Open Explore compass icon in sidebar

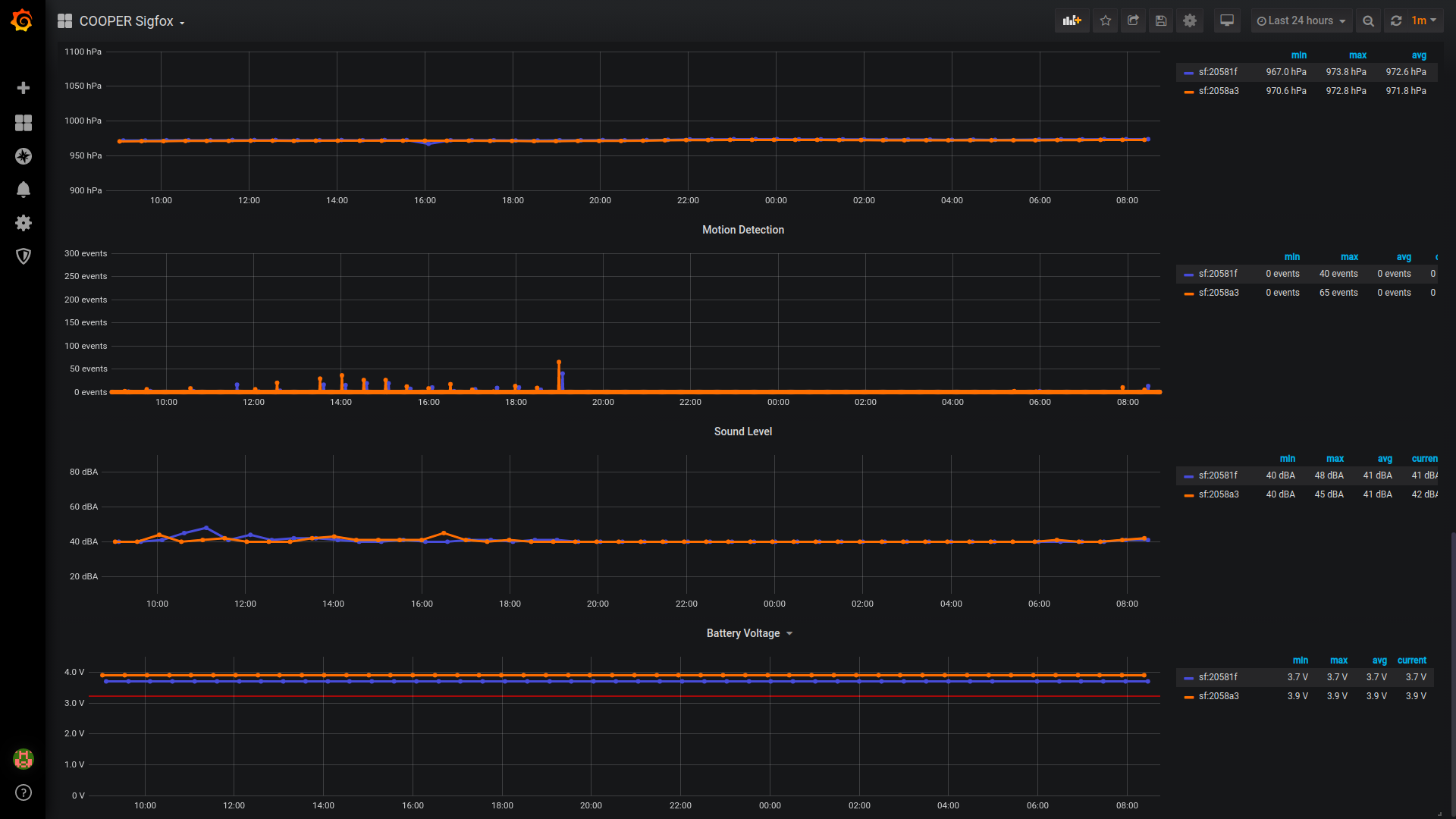click(24, 156)
